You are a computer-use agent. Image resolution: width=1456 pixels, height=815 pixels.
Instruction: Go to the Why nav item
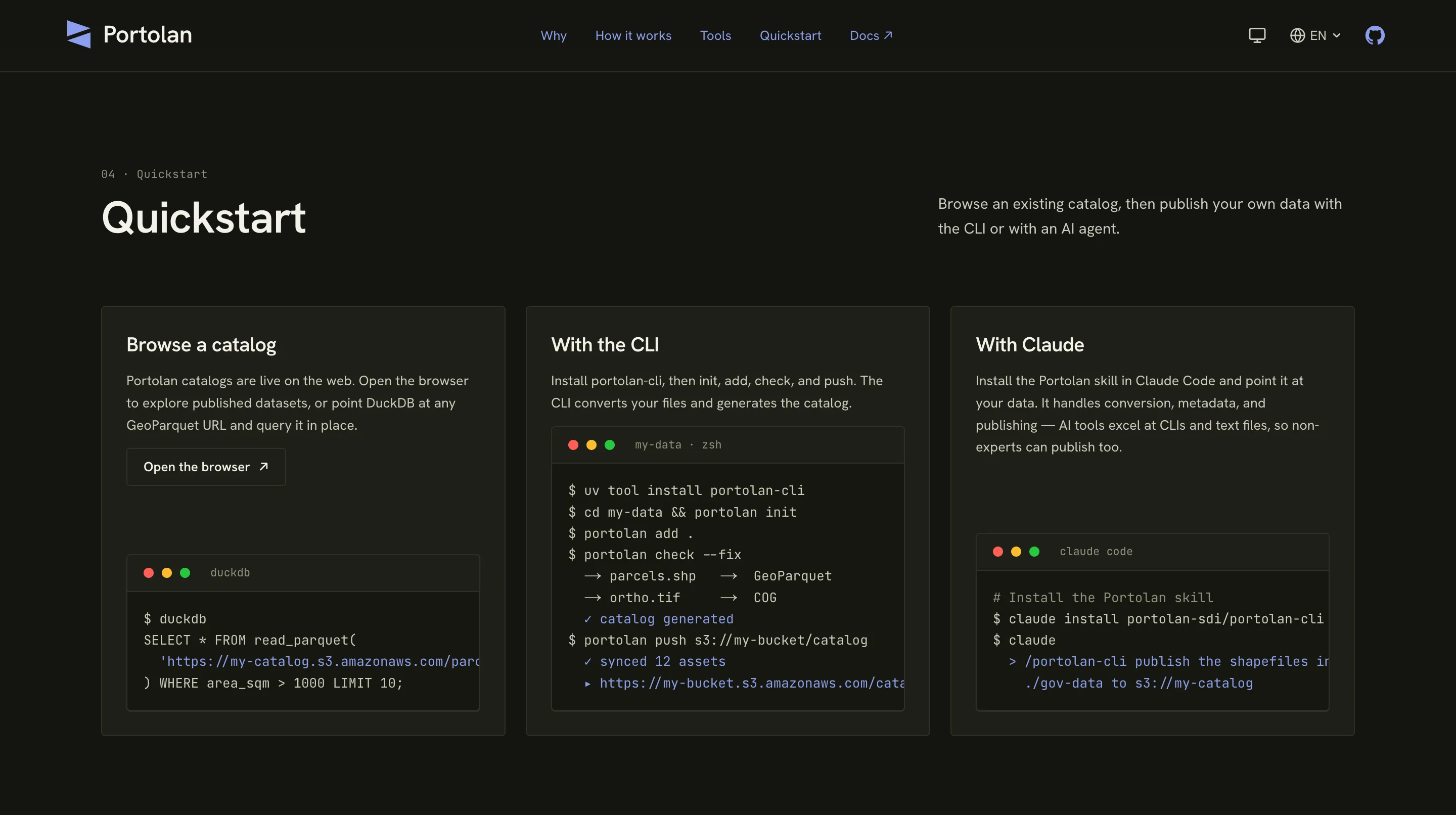[554, 35]
